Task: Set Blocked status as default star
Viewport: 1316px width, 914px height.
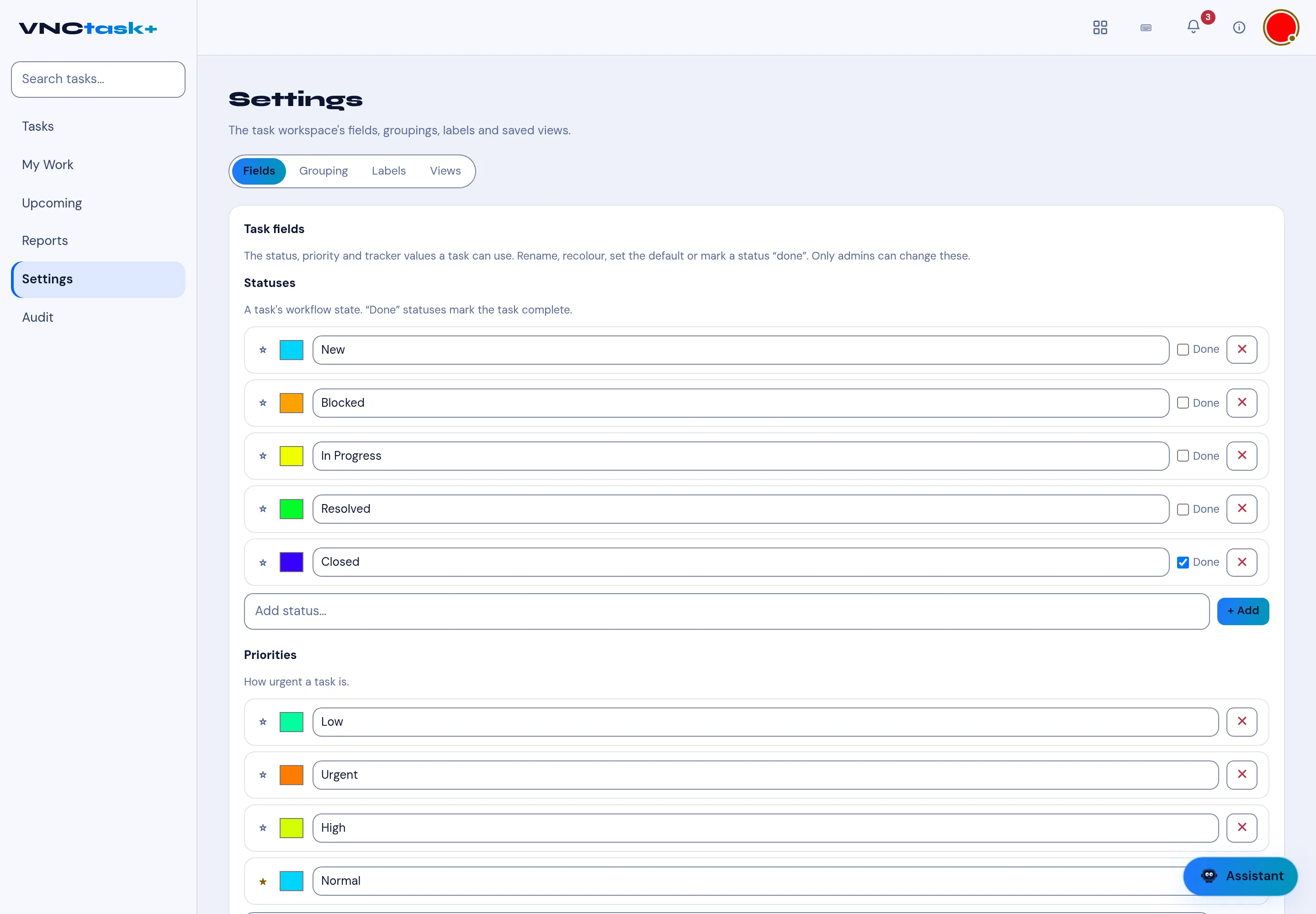Action: tap(263, 403)
